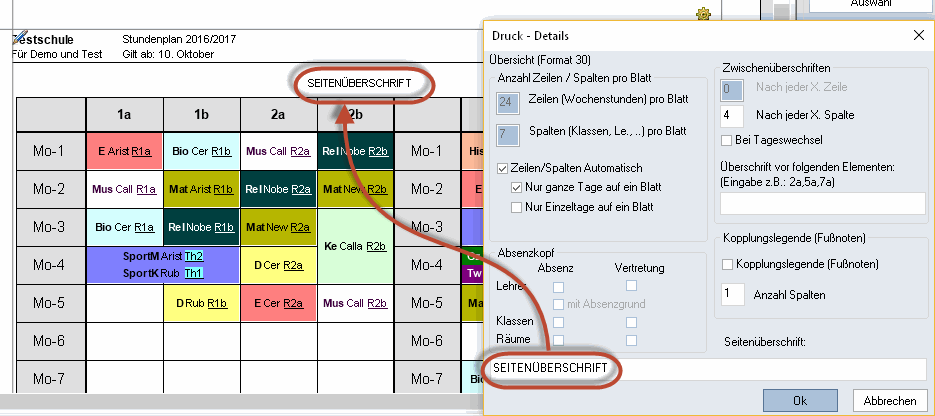
Task: Select the Rel Nobe R1b lesson cell
Action: coord(202,227)
